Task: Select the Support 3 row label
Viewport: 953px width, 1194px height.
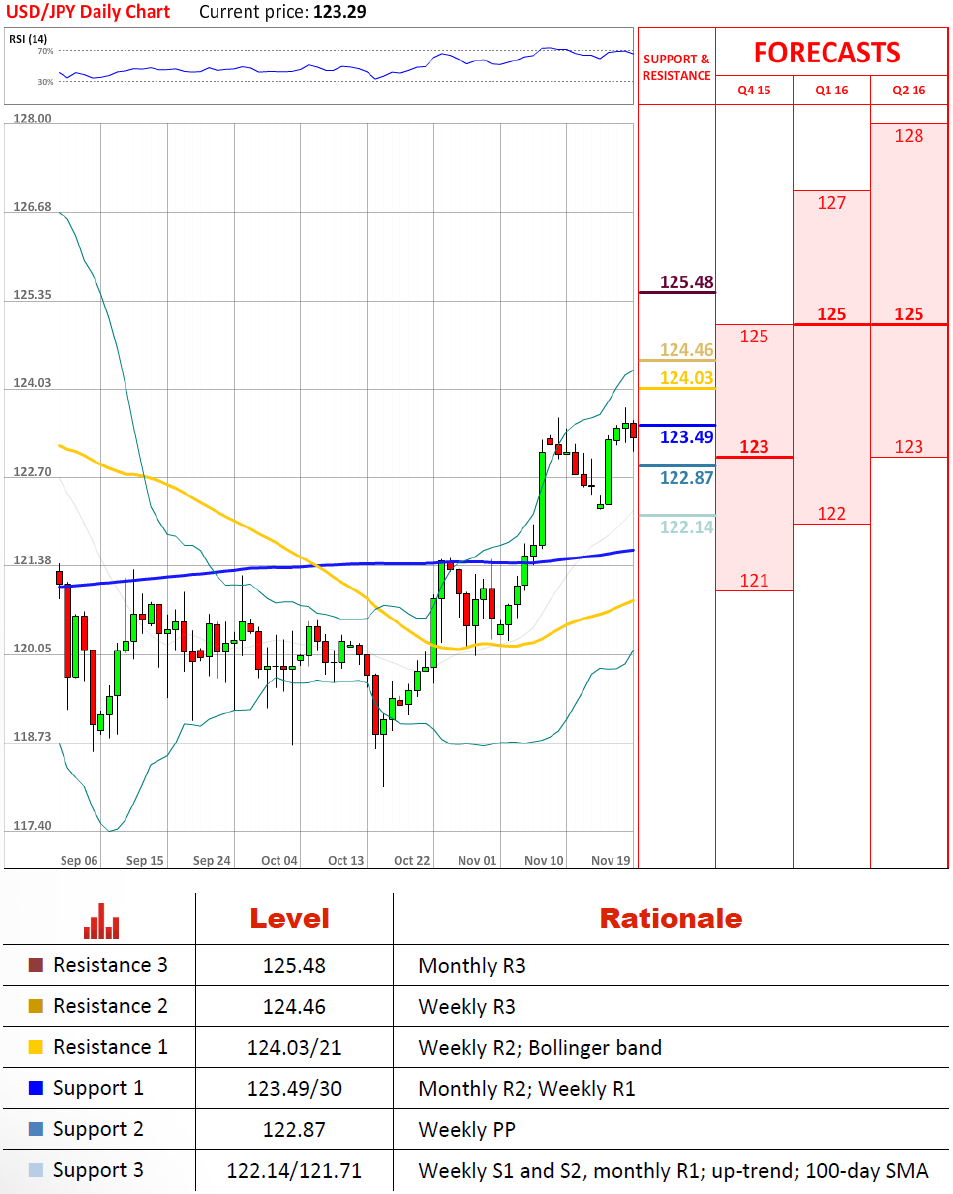Action: click(98, 1171)
